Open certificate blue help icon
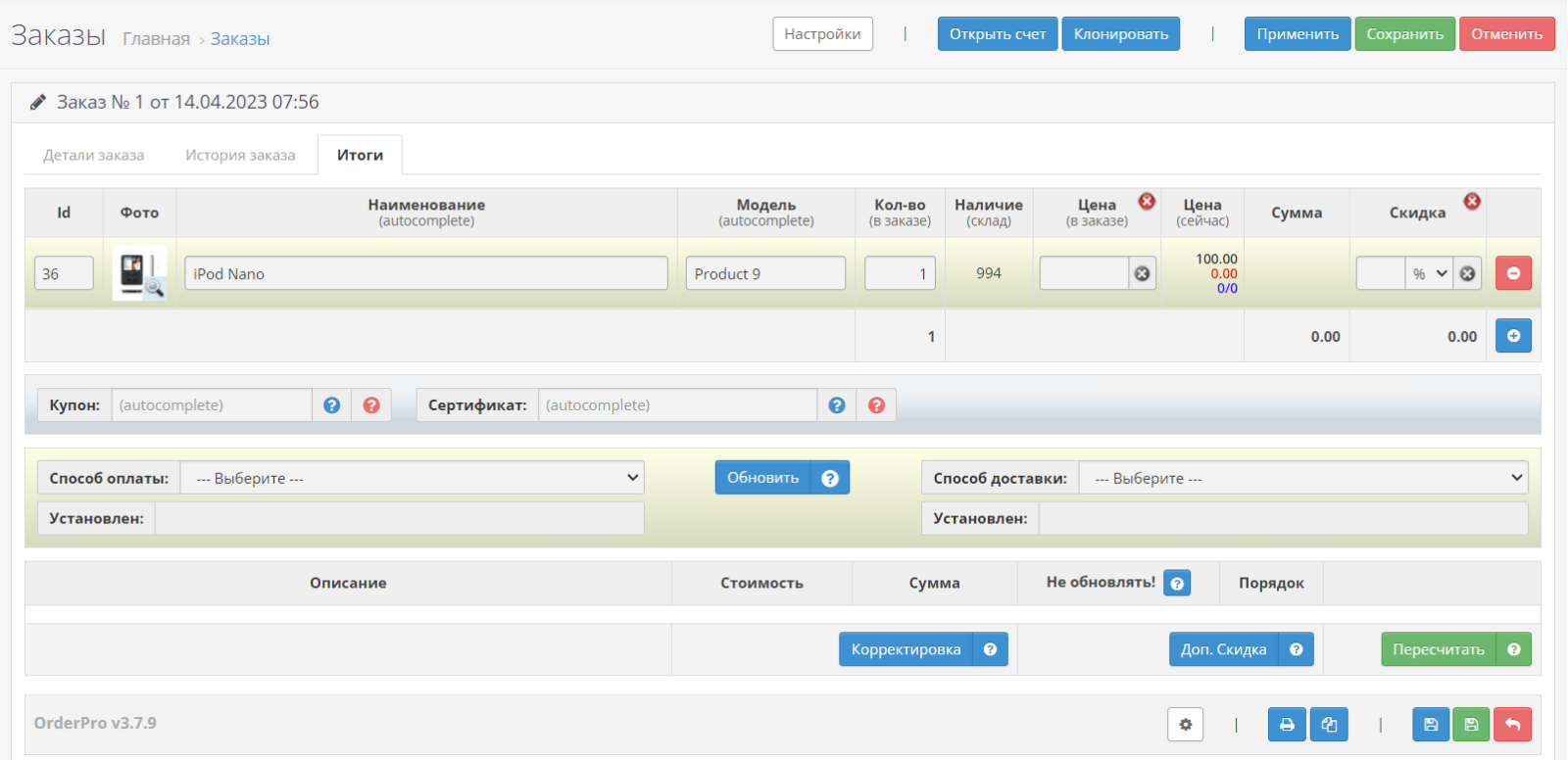1568x760 pixels. [x=837, y=404]
